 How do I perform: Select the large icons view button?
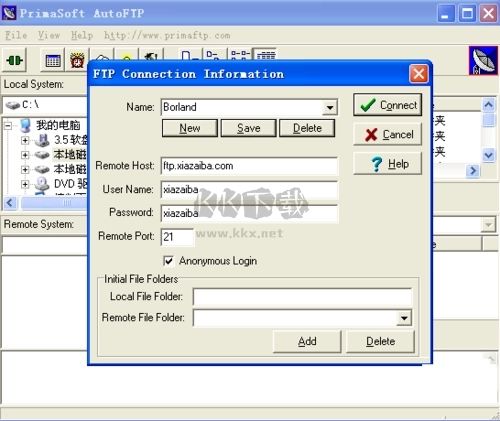pos(190,54)
